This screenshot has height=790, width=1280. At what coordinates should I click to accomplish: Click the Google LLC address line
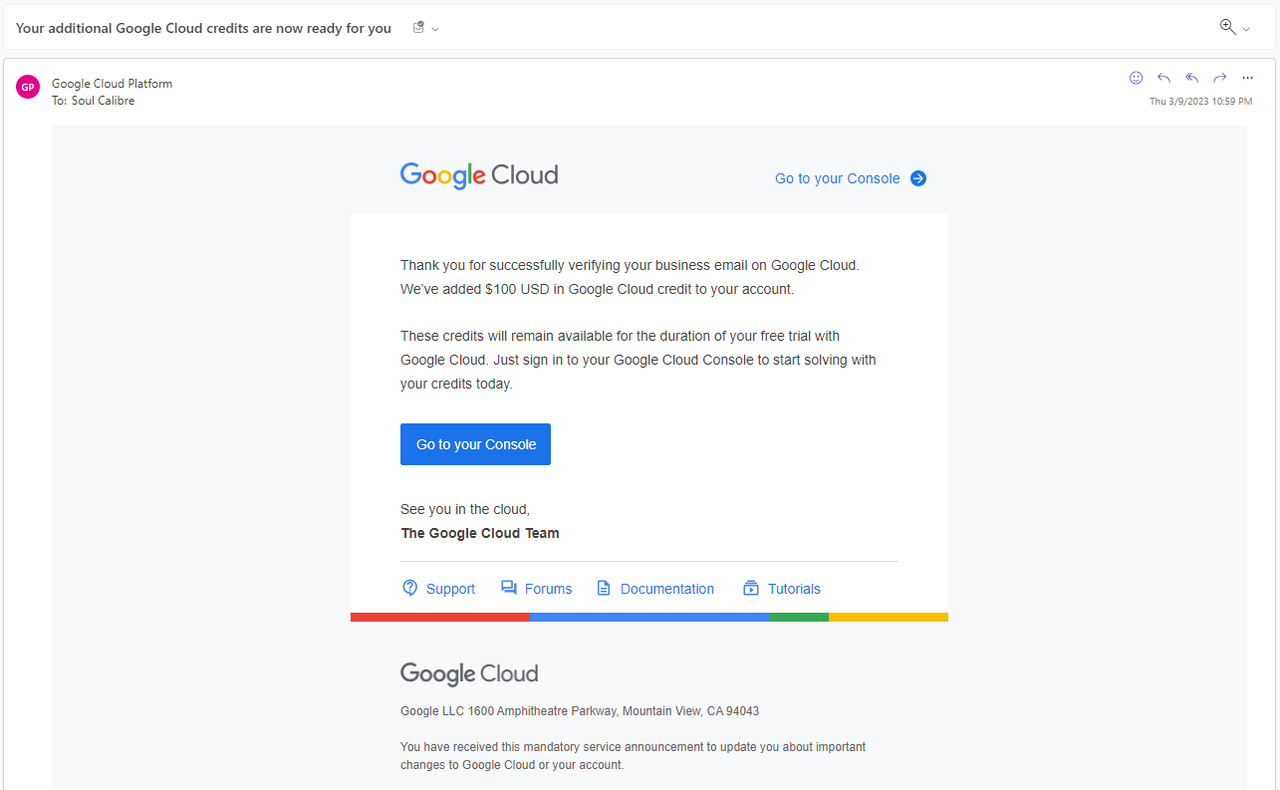pos(580,711)
